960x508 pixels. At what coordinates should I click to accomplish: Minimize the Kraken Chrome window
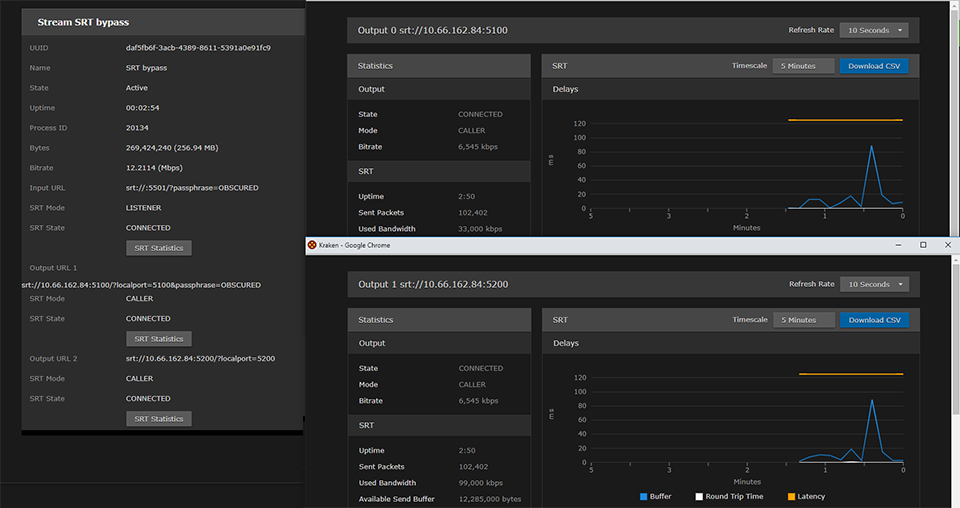(896, 245)
